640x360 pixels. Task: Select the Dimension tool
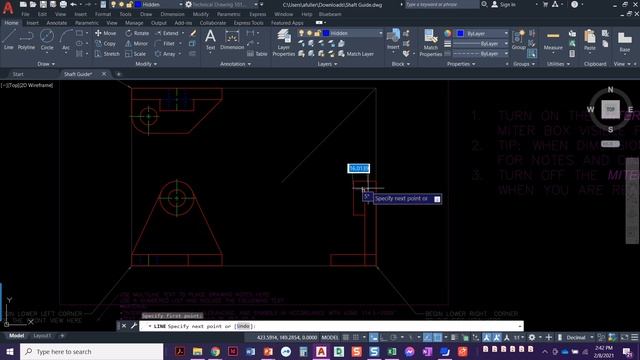tap(232, 40)
